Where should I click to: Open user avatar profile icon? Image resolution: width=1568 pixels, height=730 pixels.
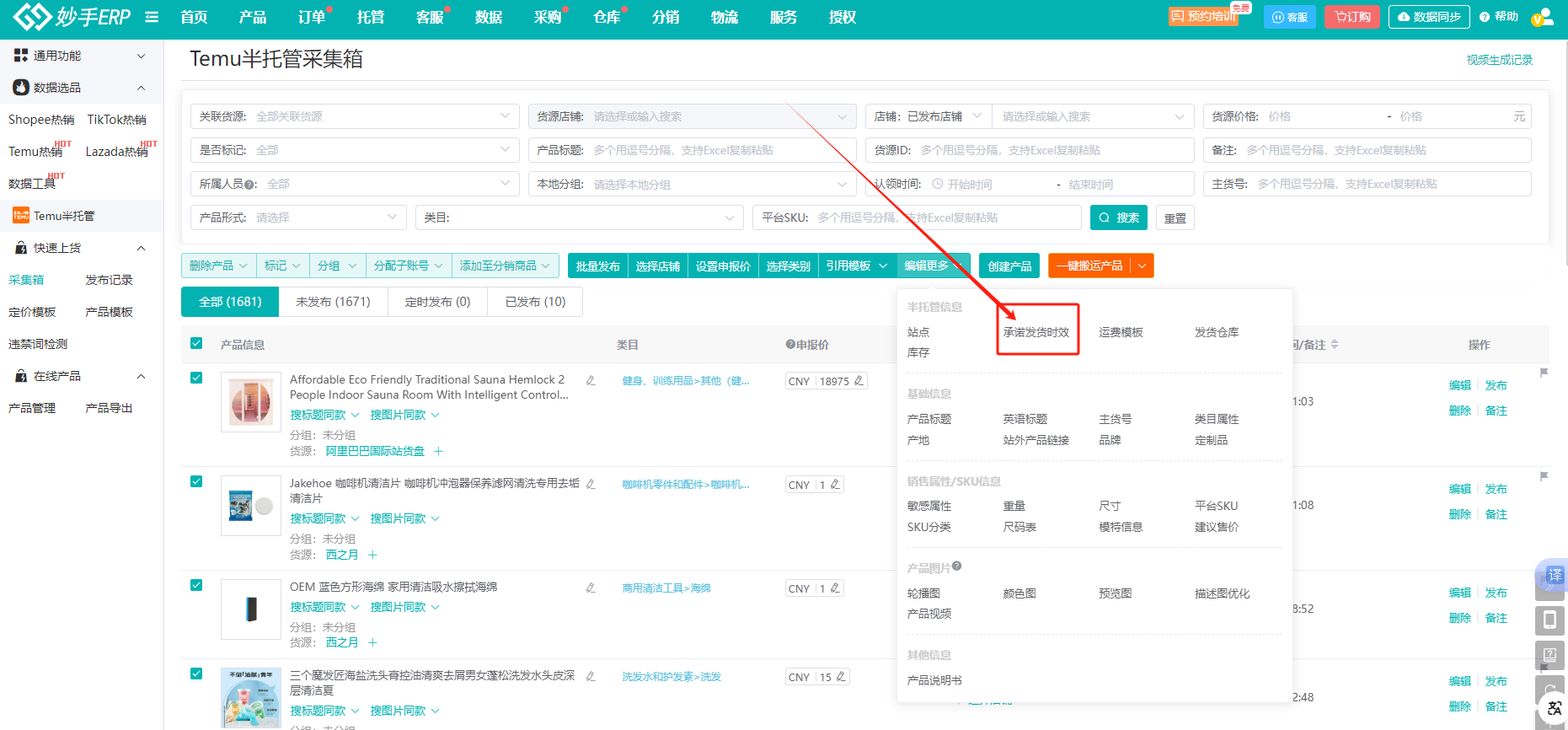tap(1542, 17)
